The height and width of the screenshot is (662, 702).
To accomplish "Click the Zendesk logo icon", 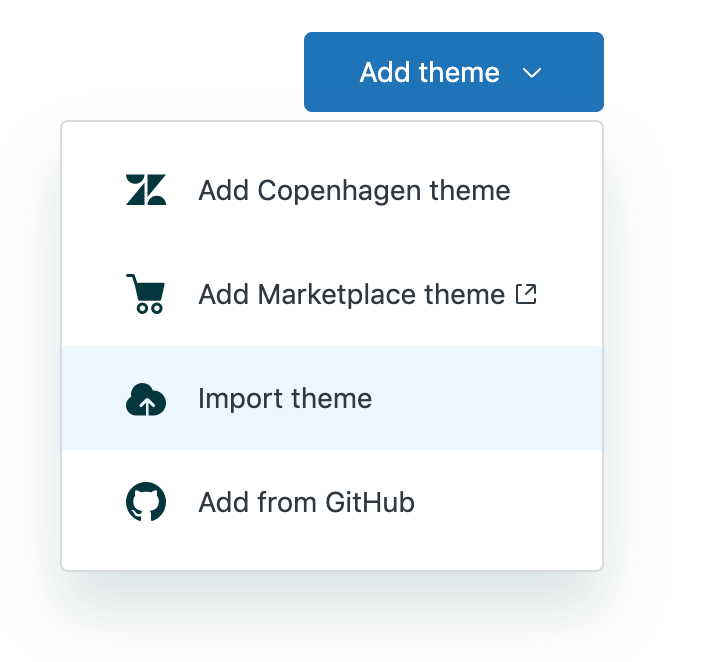I will pyautogui.click(x=146, y=190).
